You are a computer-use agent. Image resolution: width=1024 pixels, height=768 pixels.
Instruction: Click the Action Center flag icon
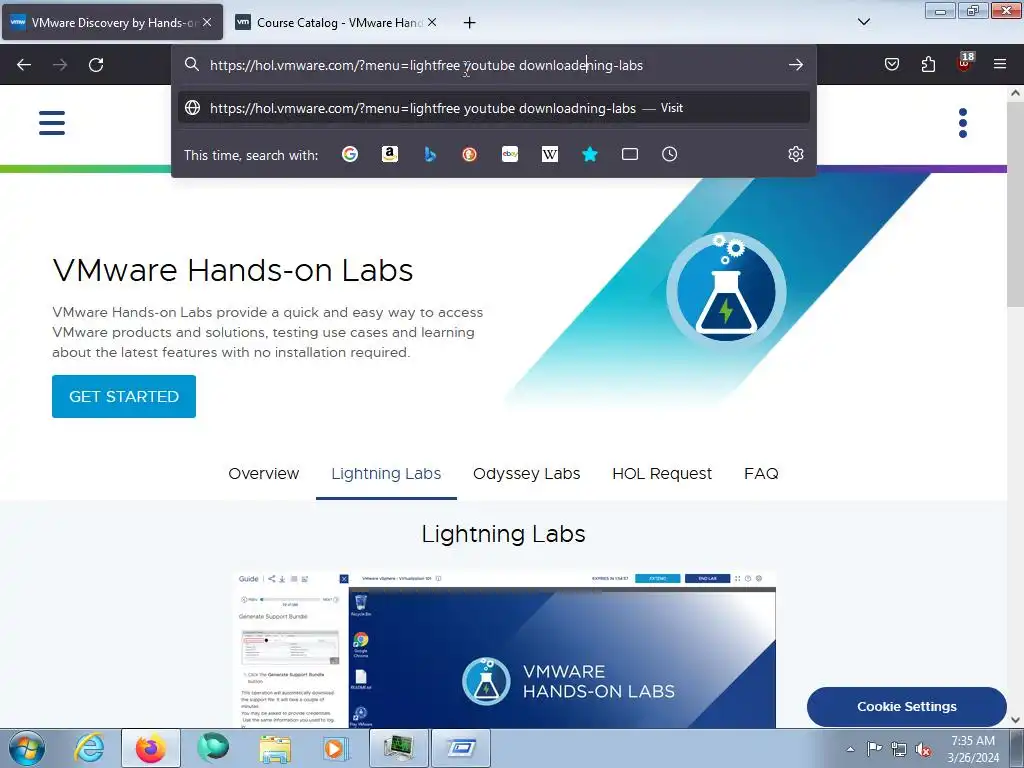[874, 749]
